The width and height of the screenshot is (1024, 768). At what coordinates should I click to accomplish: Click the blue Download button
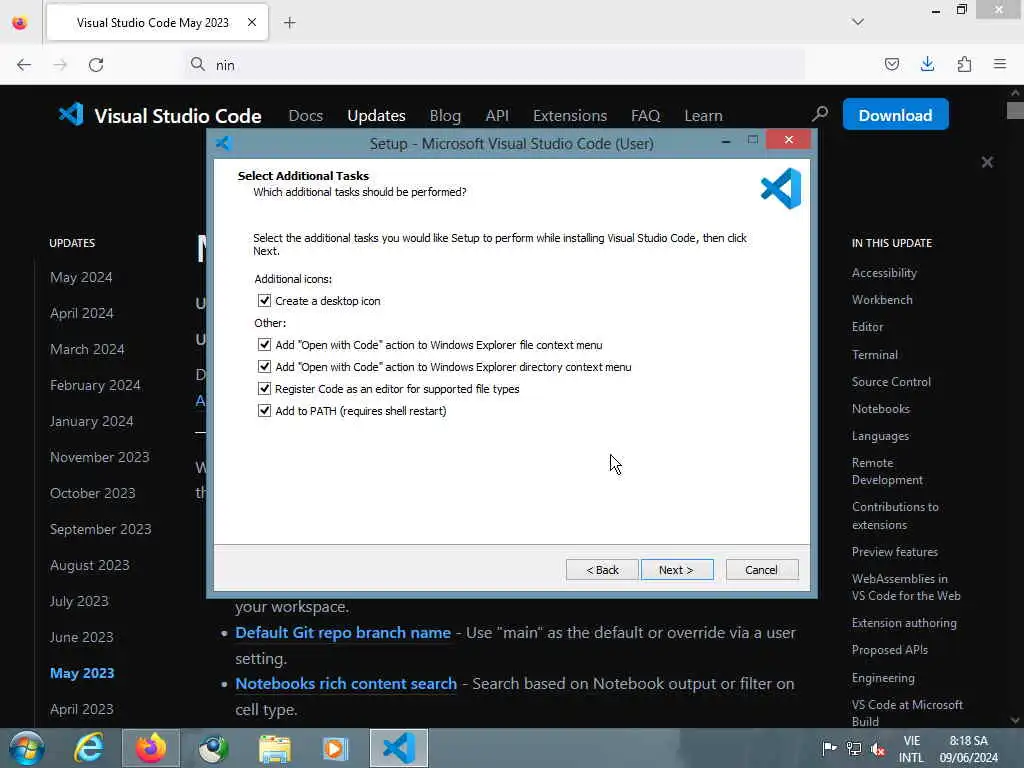895,115
